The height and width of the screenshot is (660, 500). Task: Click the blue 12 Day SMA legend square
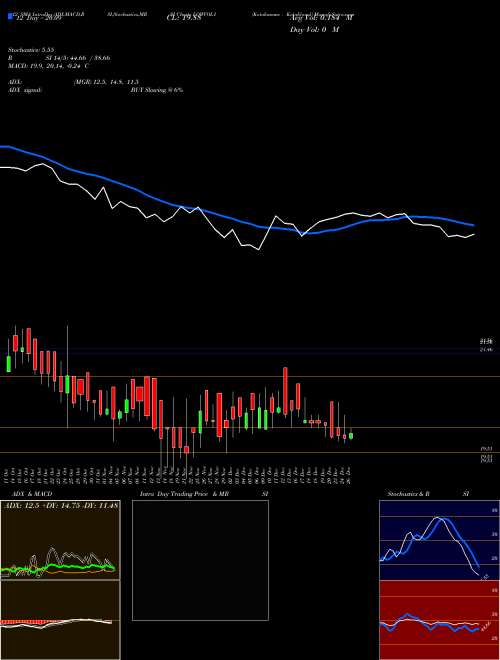10,16
